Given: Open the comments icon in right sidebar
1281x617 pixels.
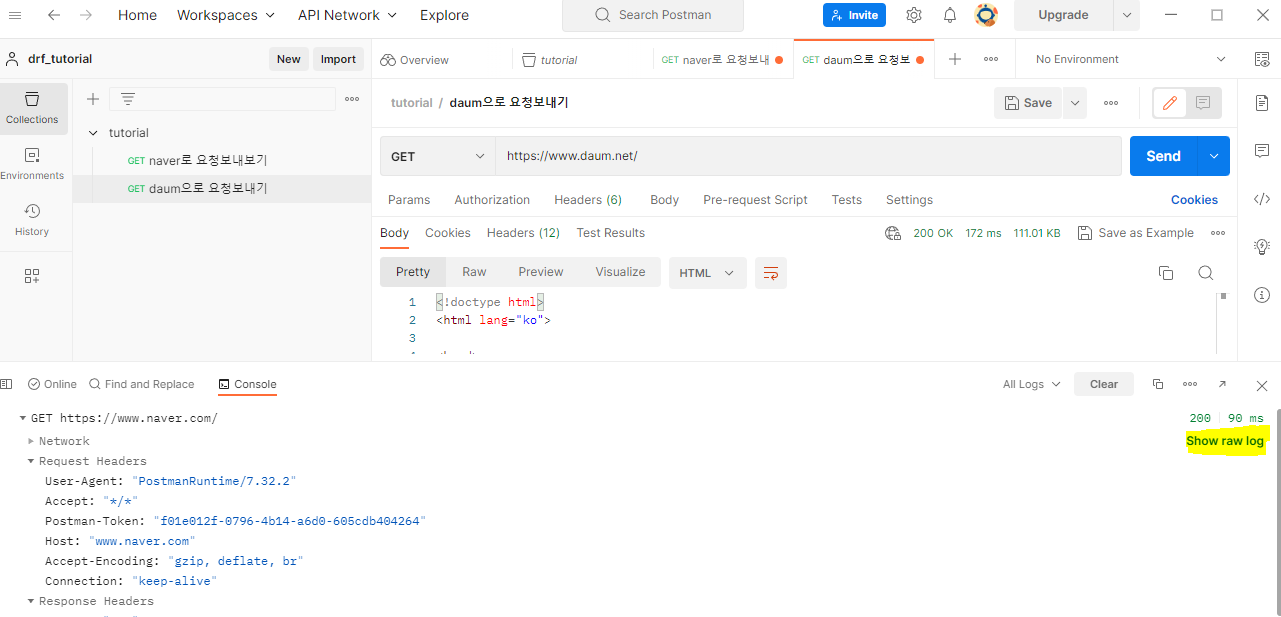Looking at the screenshot, I should coord(1262,151).
